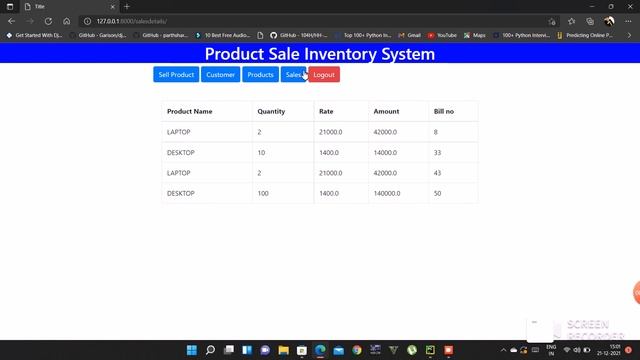The image size is (640, 360).
Task: Open the GitHub - 104H/HH bookmark
Action: tap(299, 36)
